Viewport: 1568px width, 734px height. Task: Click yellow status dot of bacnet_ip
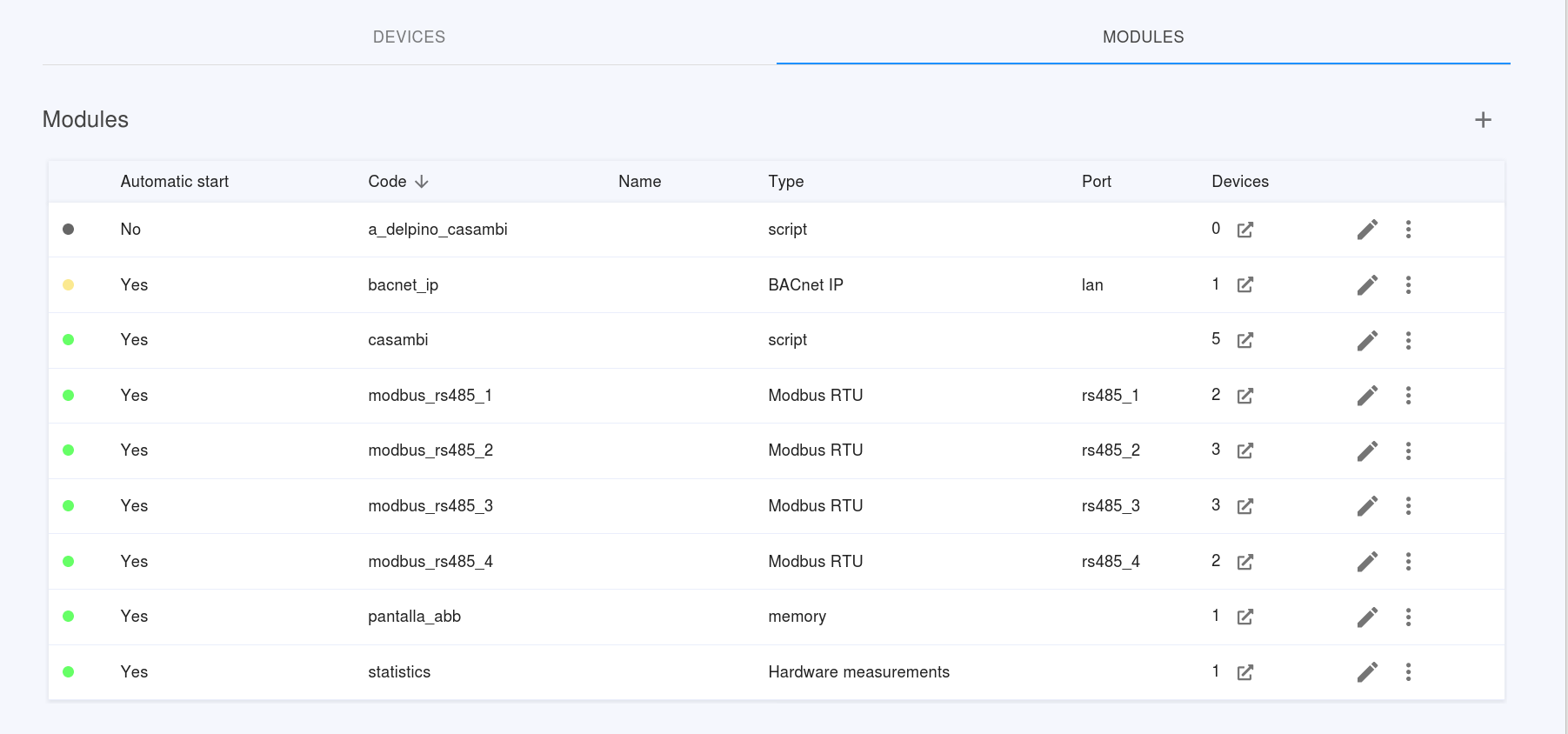pyautogui.click(x=69, y=285)
